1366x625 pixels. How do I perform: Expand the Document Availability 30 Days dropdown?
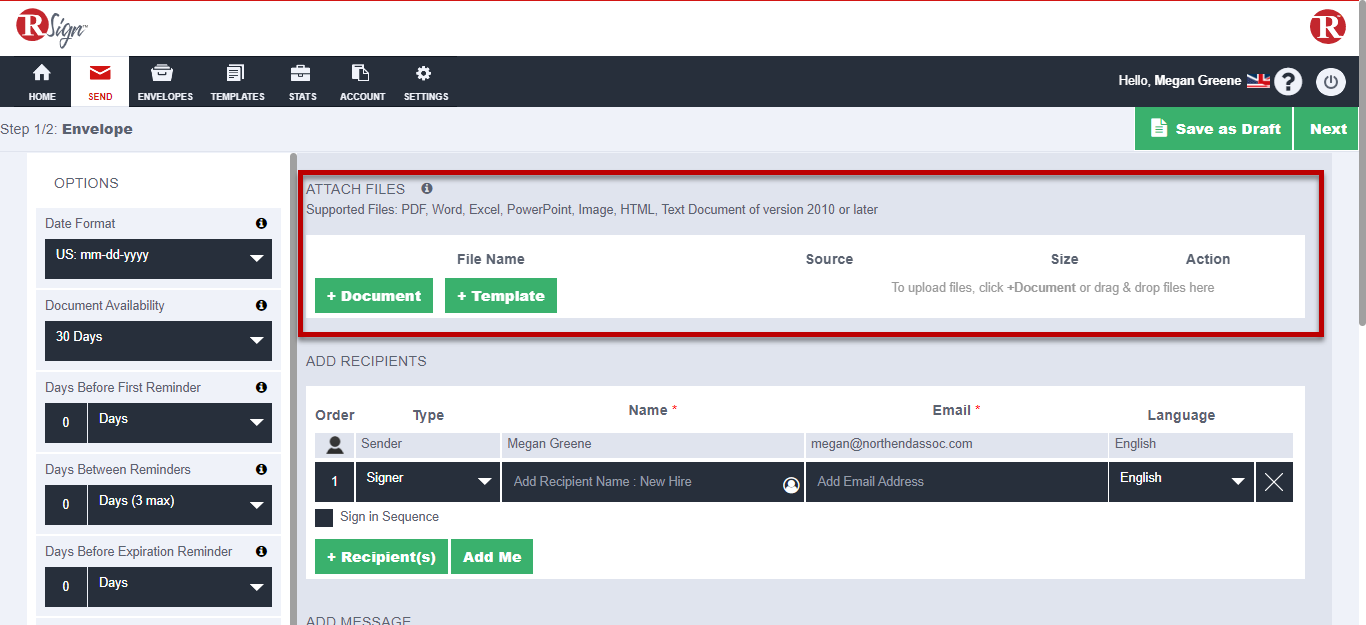158,341
